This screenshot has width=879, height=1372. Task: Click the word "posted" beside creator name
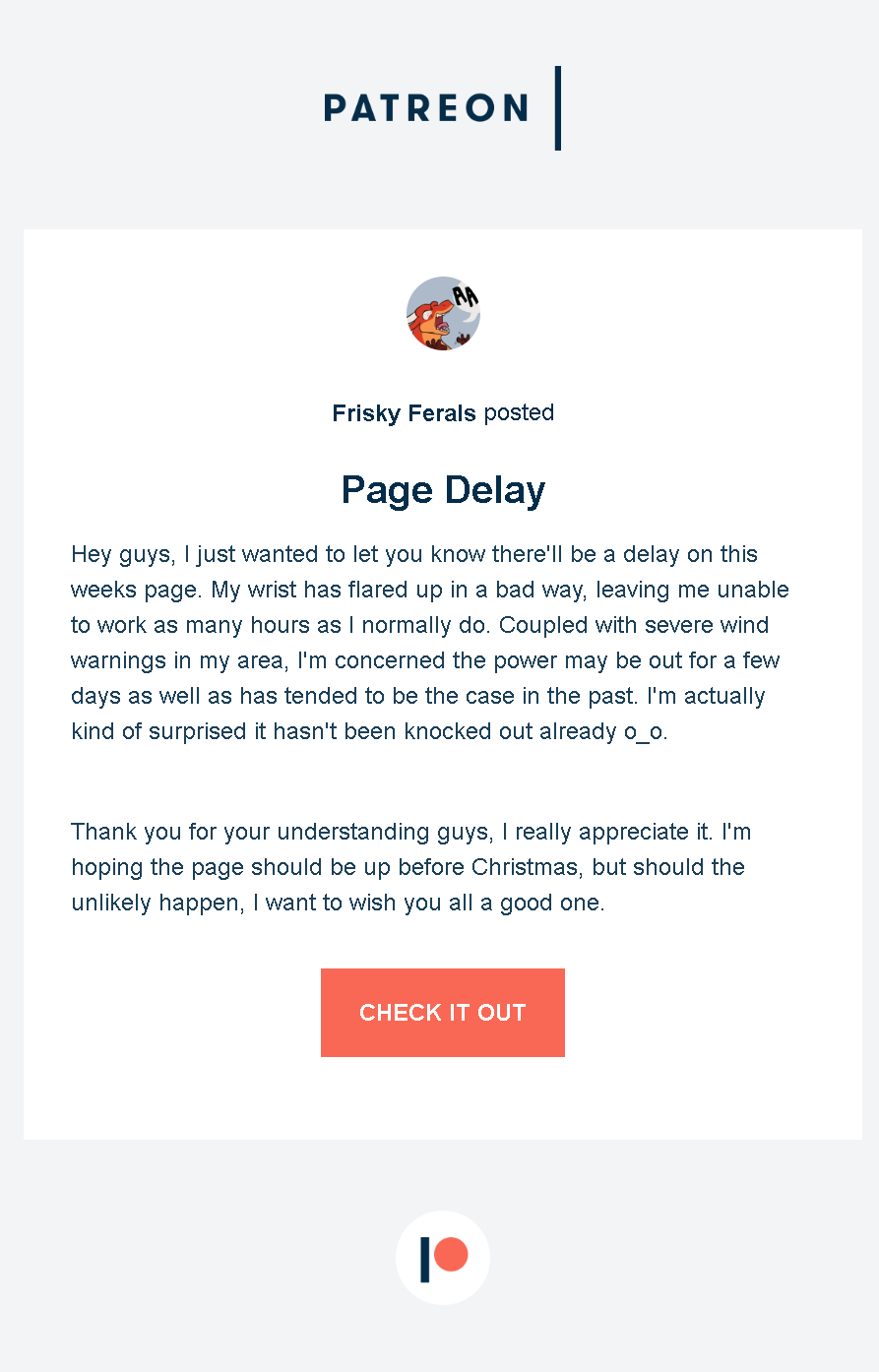519,412
